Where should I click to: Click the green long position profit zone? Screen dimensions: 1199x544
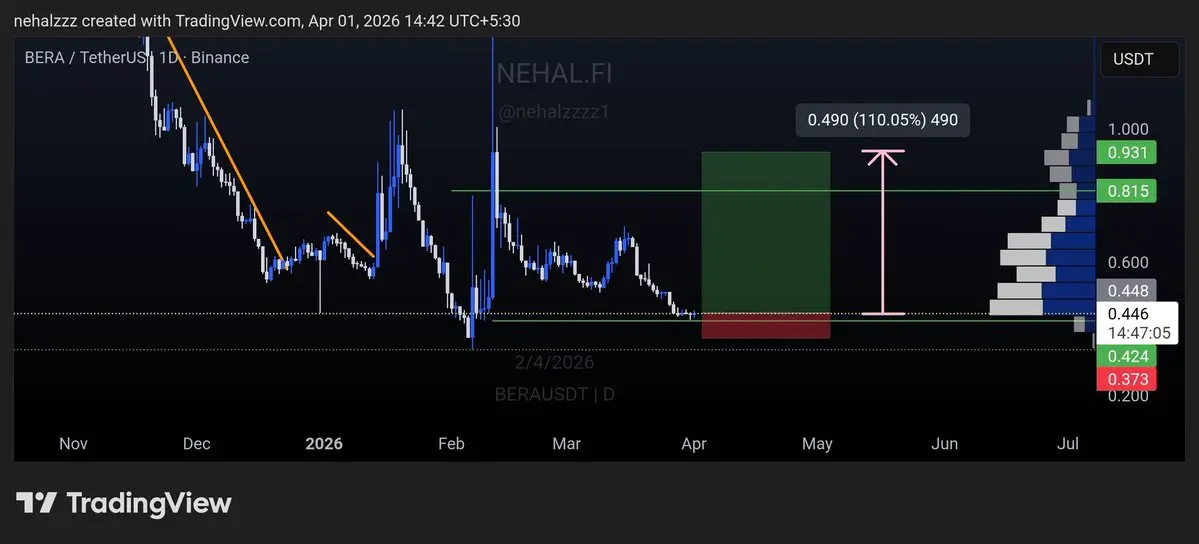pyautogui.click(x=765, y=232)
